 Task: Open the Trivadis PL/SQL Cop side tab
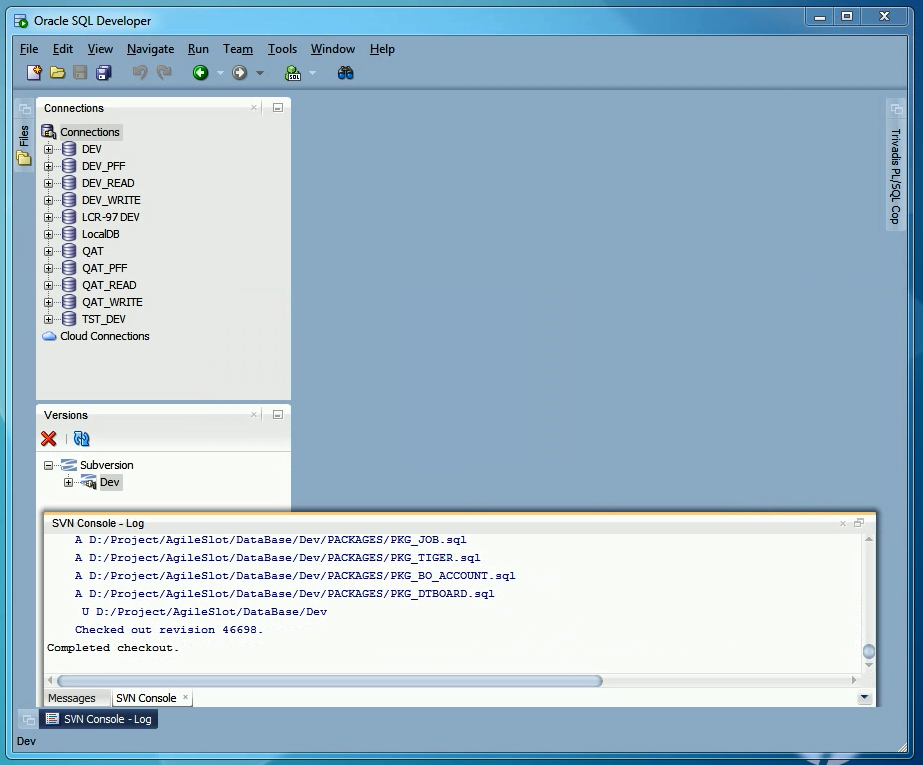click(895, 176)
